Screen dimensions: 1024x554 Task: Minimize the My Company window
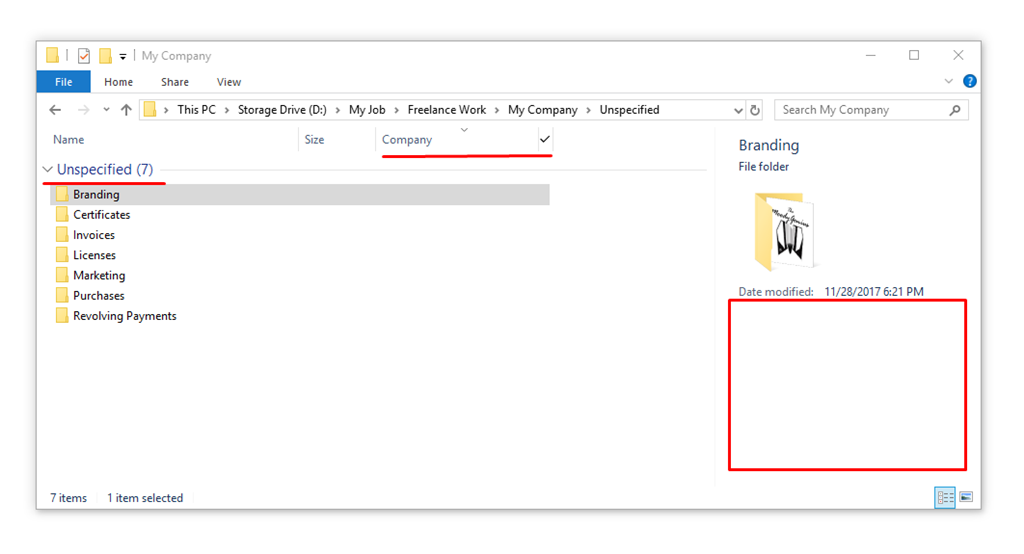[871, 56]
